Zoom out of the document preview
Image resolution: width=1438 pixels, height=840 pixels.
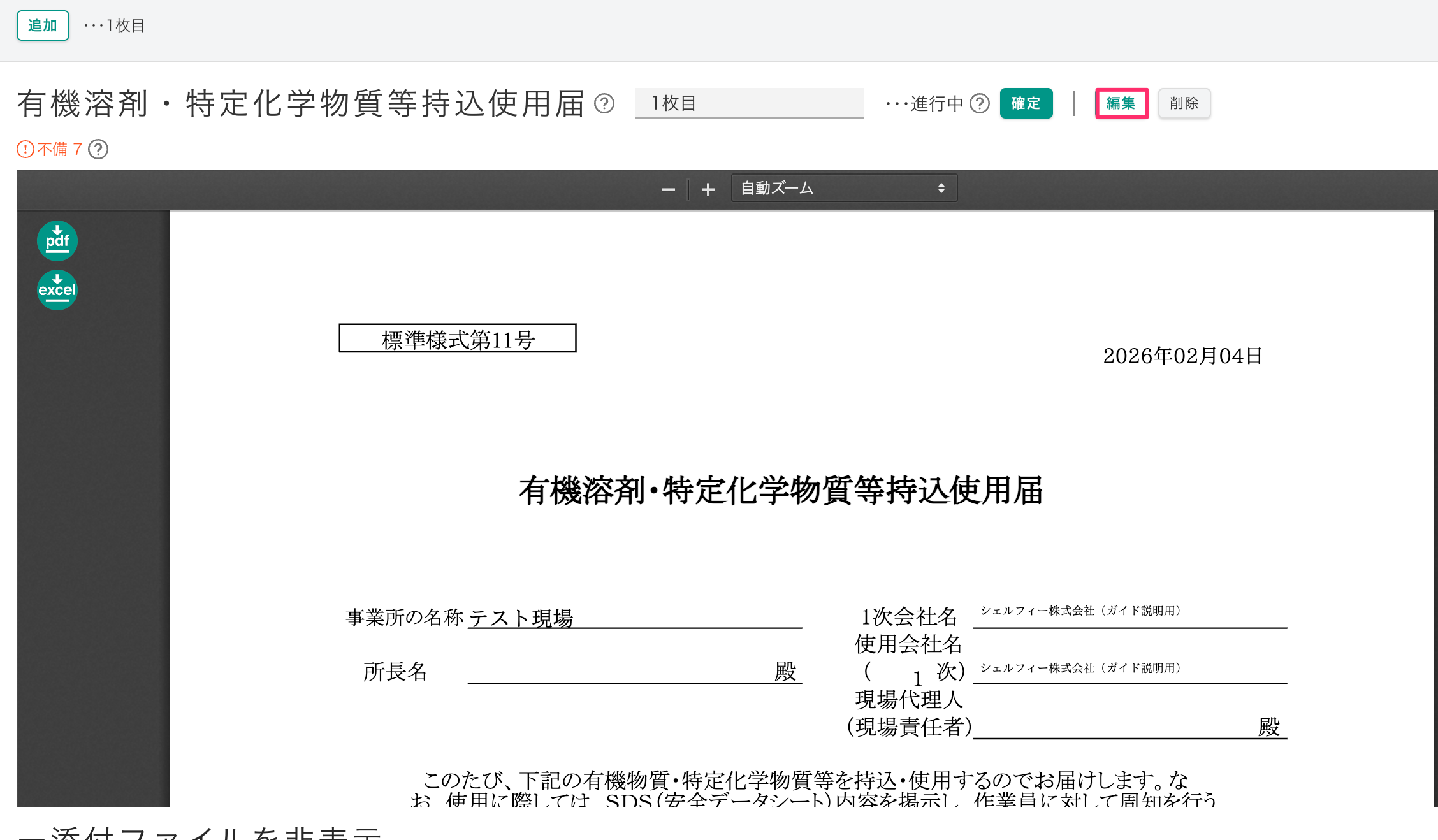[x=668, y=189]
